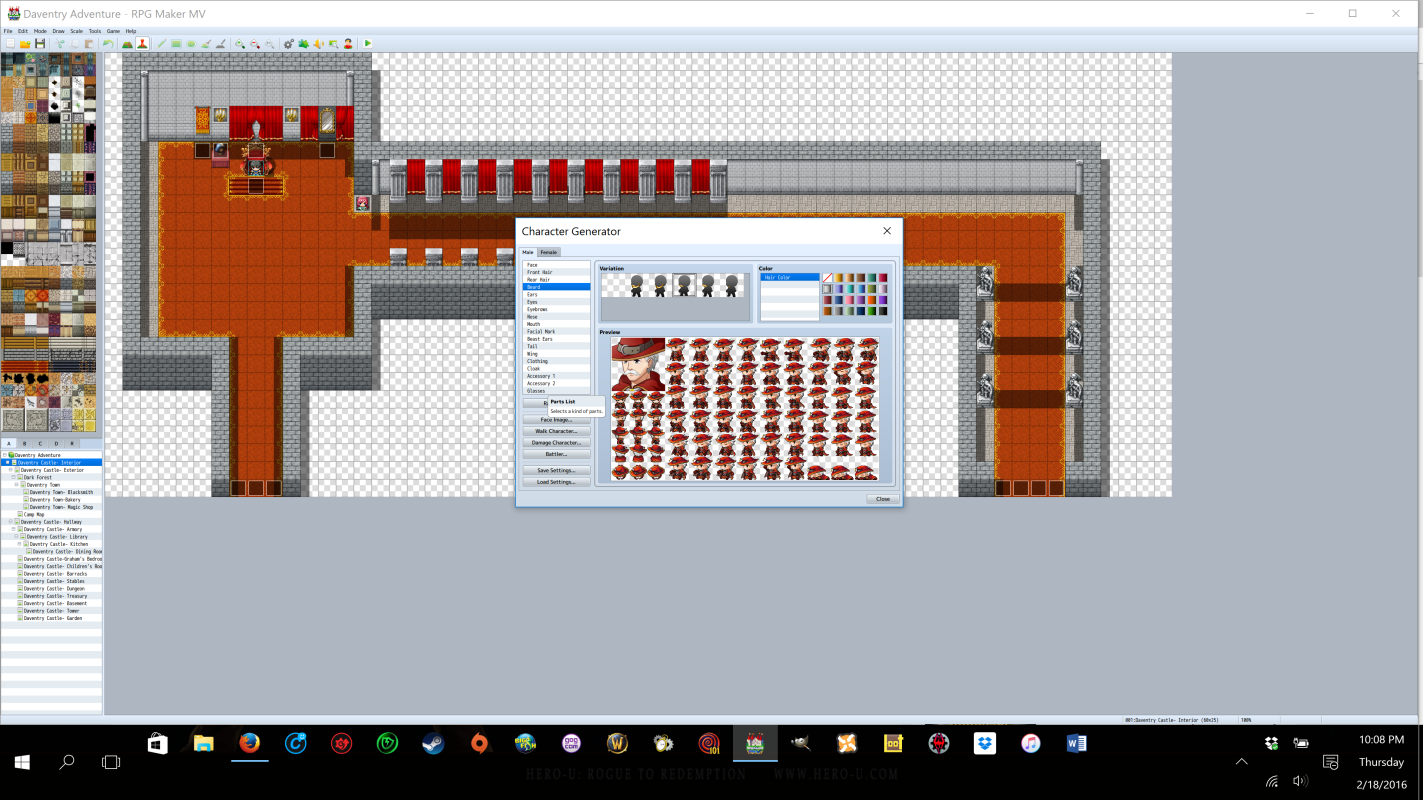Select tileset tab R

[x=72, y=443]
